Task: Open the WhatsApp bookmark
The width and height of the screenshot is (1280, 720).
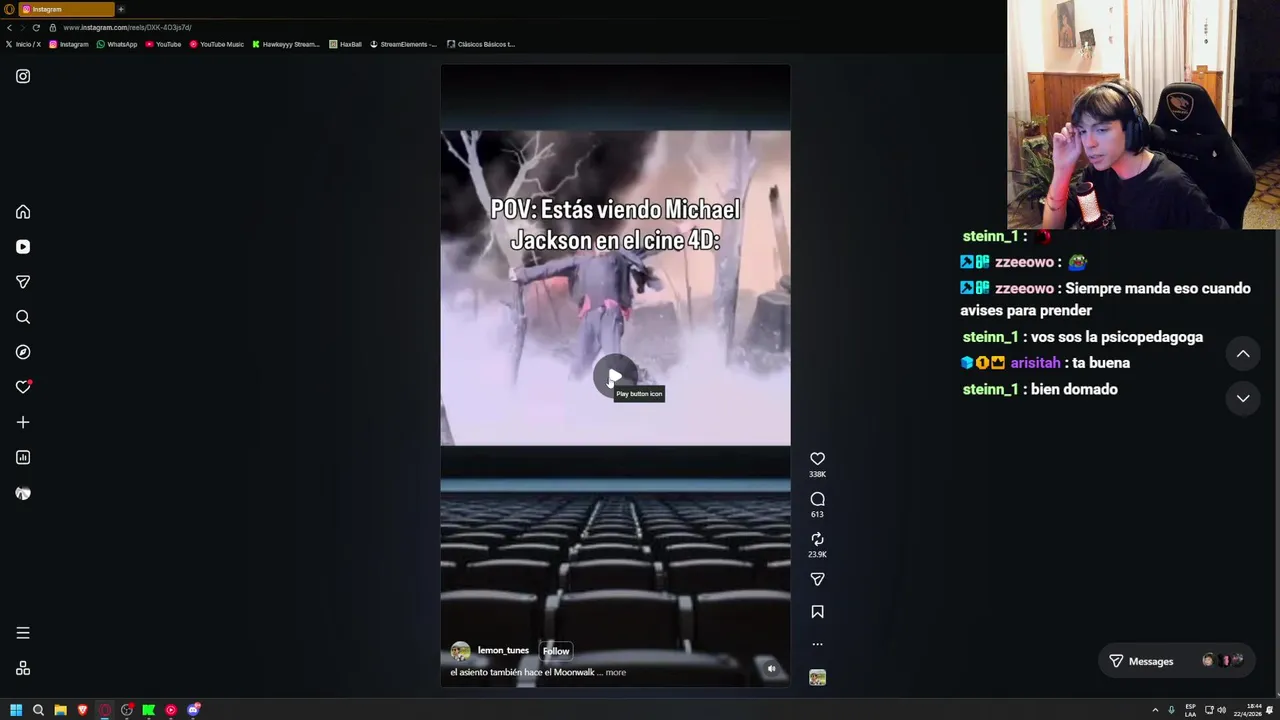Action: (x=117, y=44)
